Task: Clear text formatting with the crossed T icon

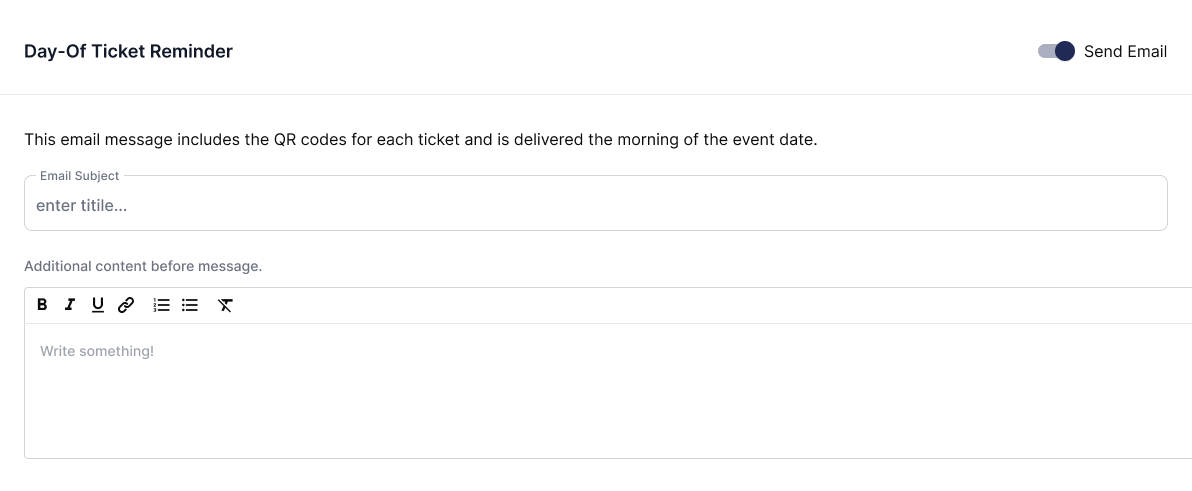Action: point(225,305)
